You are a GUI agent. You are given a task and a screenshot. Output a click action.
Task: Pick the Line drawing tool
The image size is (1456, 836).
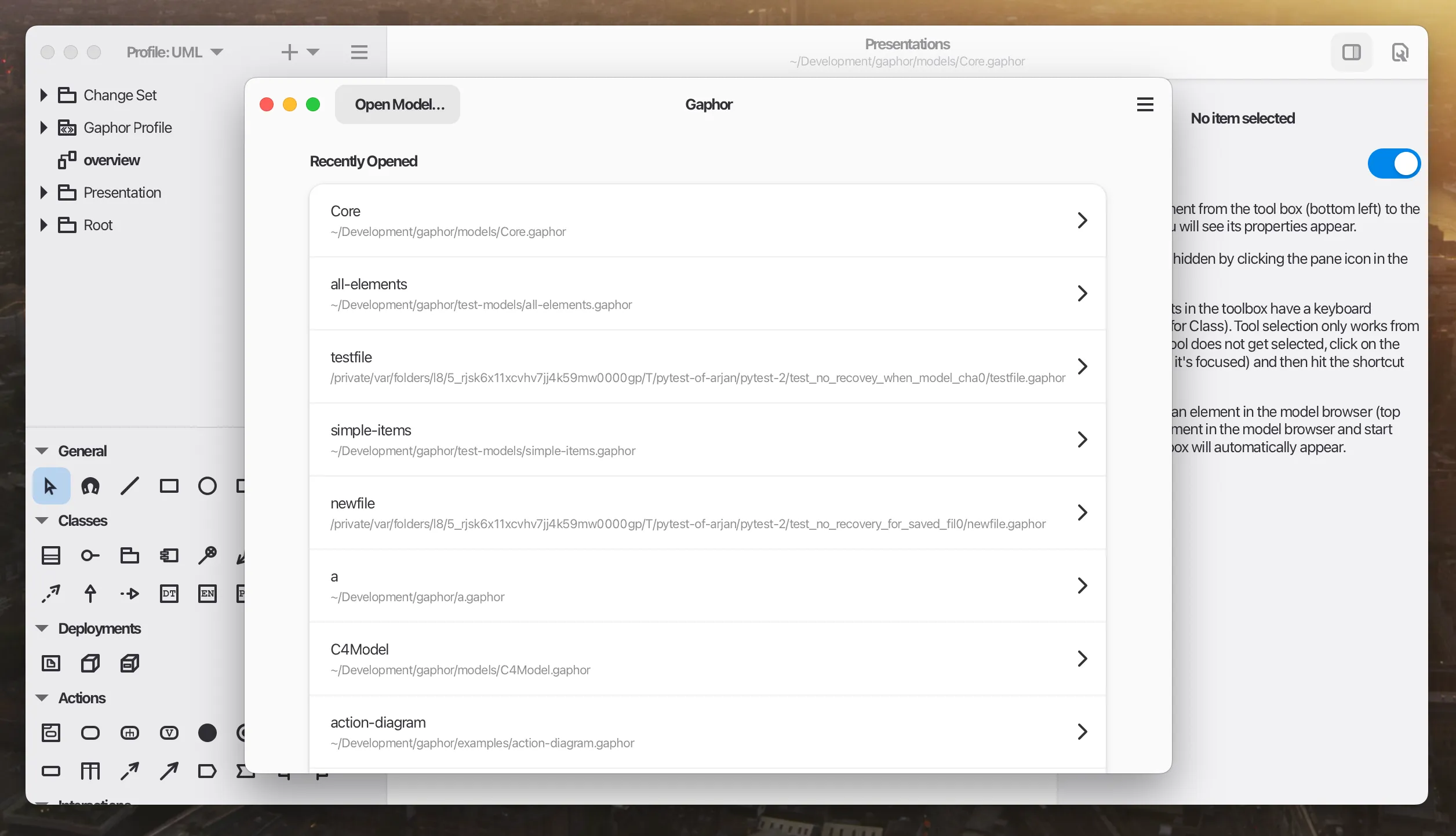pyautogui.click(x=130, y=486)
